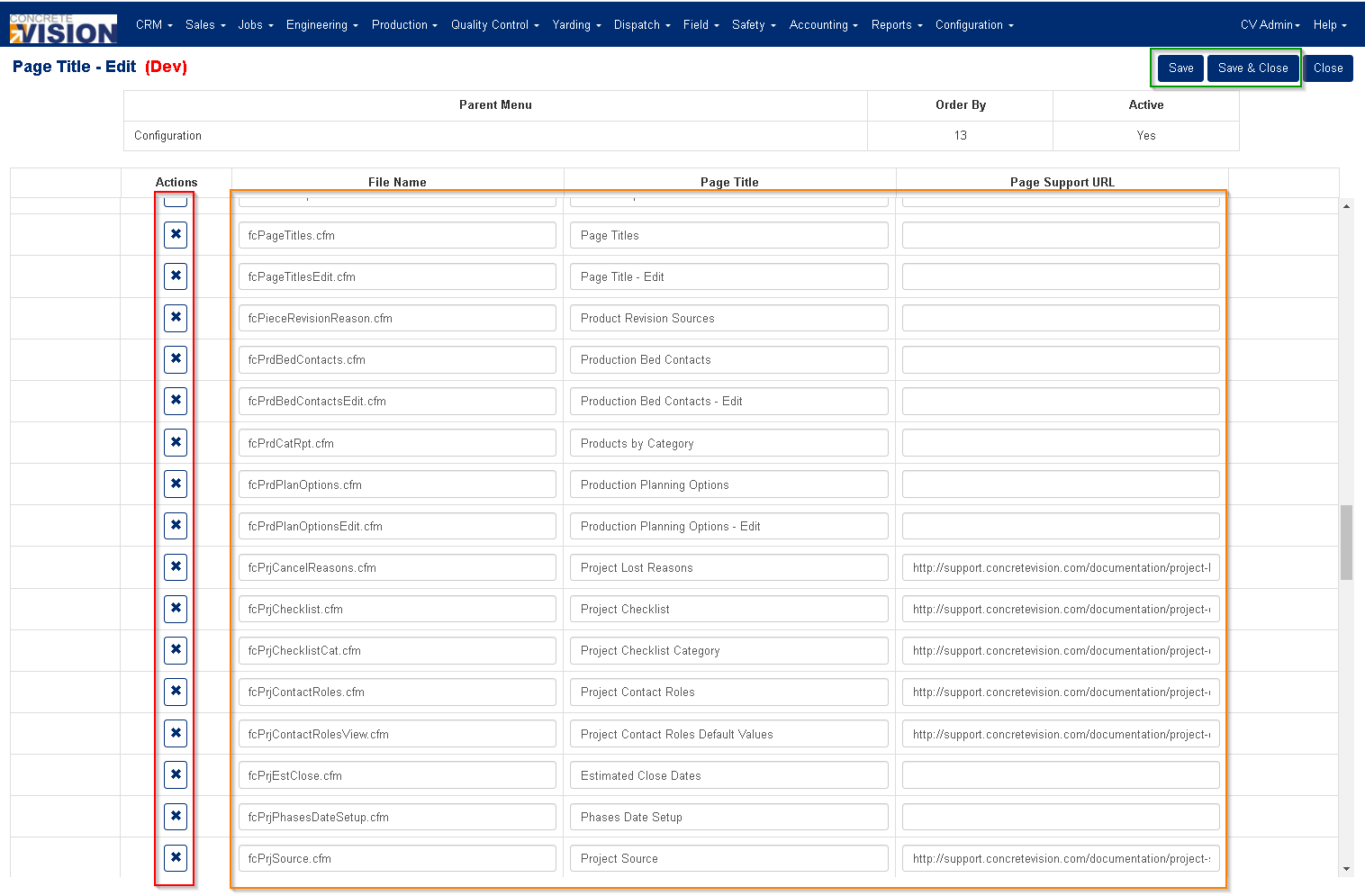Edit the Product Revision Sources title field
The width and height of the screenshot is (1365, 896).
click(729, 318)
